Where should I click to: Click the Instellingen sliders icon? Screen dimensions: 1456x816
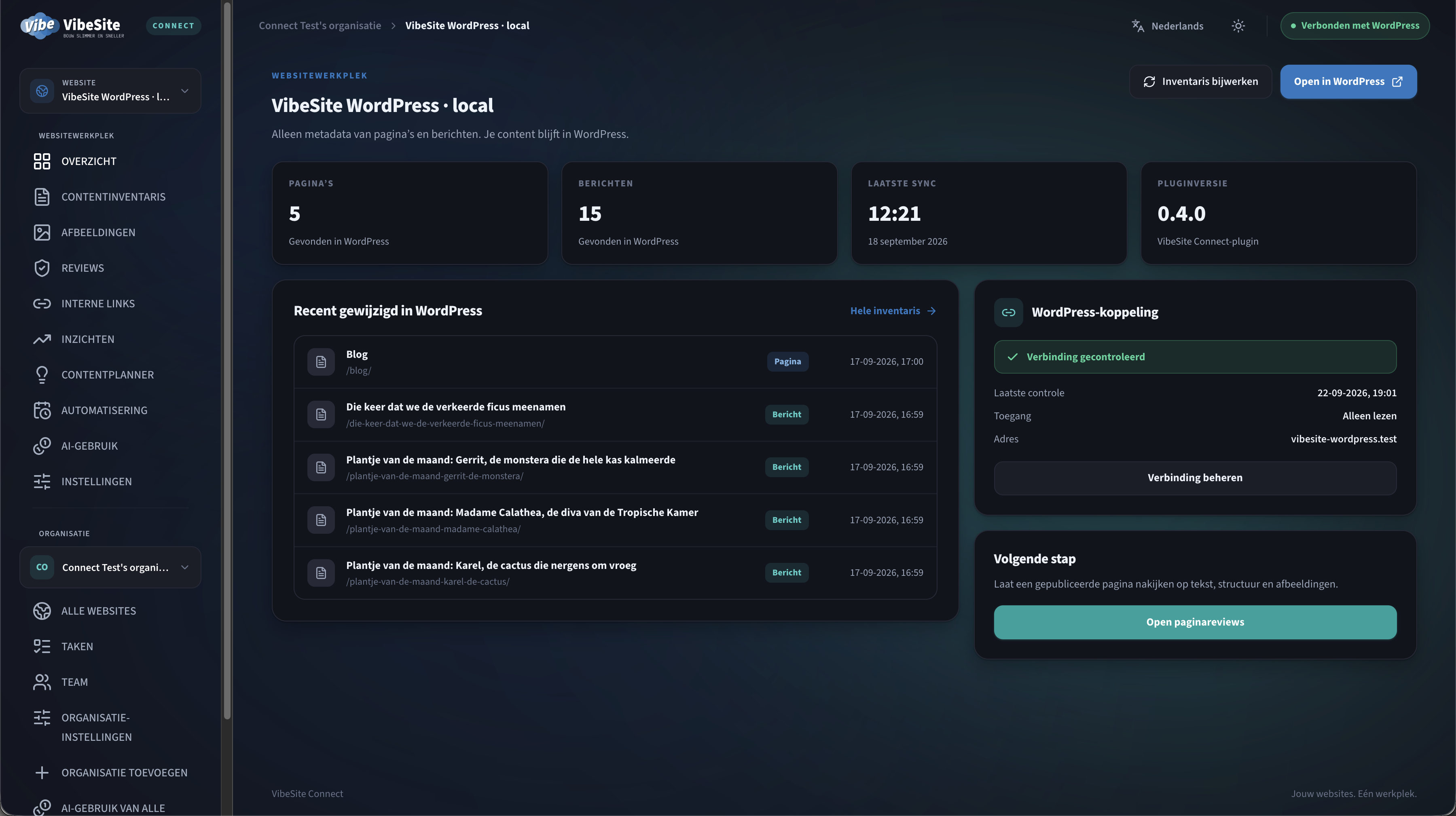tap(42, 482)
